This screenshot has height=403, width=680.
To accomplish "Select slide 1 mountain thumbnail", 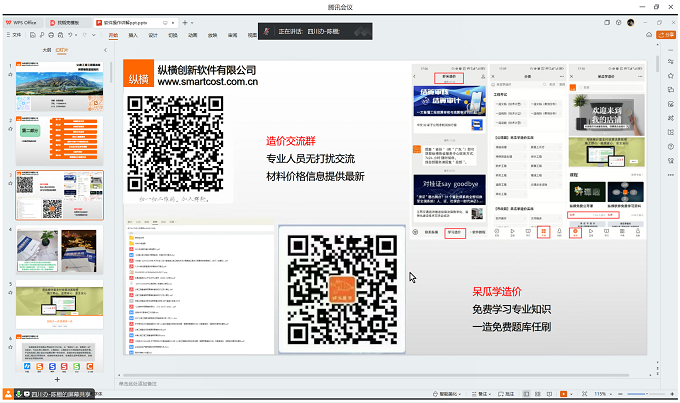I will [x=60, y=86].
